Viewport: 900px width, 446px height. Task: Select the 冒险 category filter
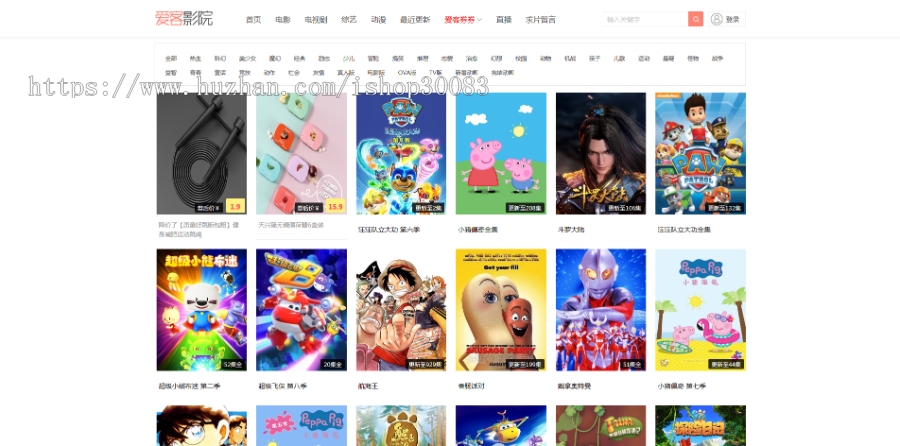point(373,59)
